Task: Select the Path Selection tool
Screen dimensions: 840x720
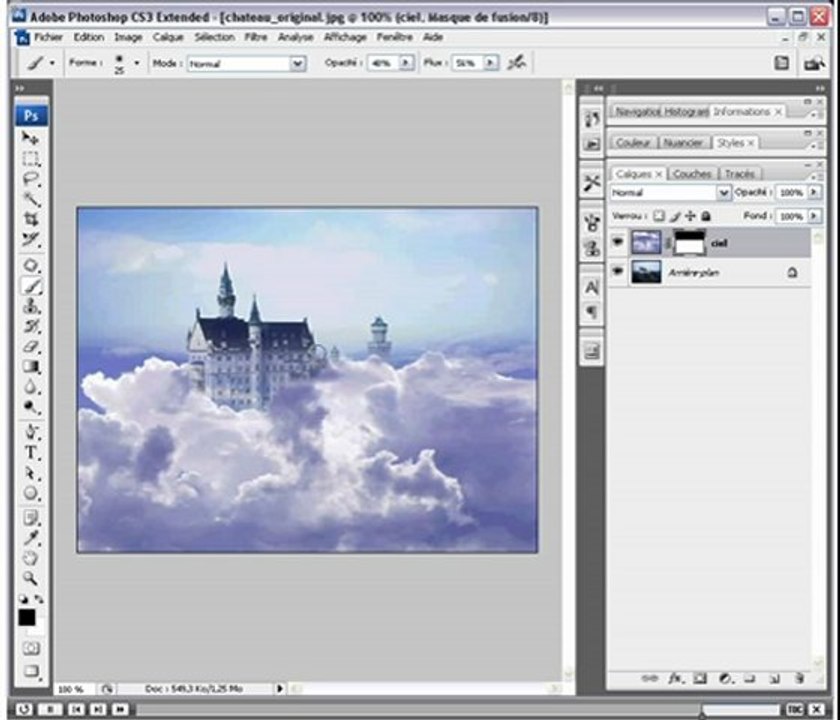Action: pos(31,474)
